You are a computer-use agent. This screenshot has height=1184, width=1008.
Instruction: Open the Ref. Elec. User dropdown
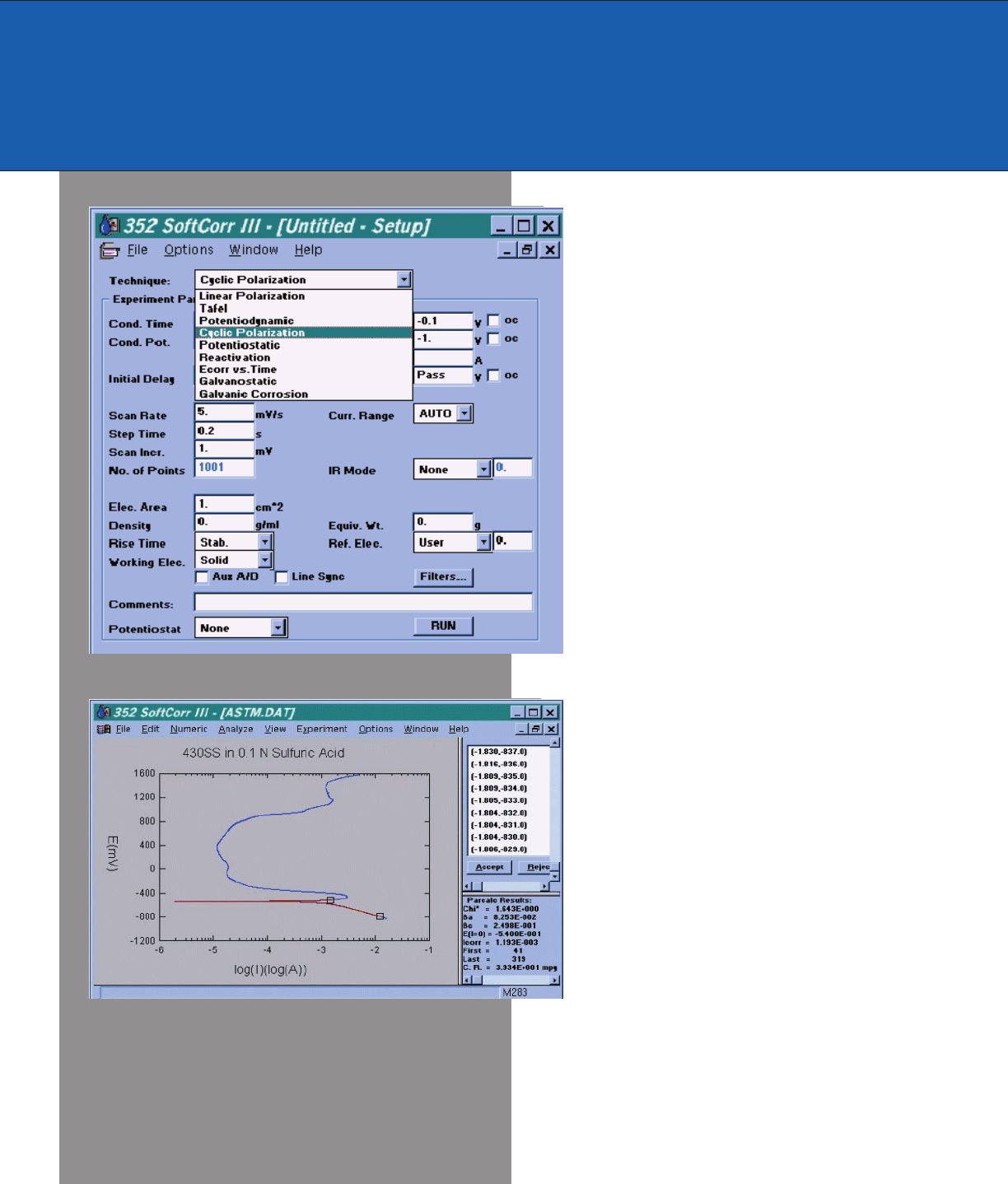[x=484, y=542]
